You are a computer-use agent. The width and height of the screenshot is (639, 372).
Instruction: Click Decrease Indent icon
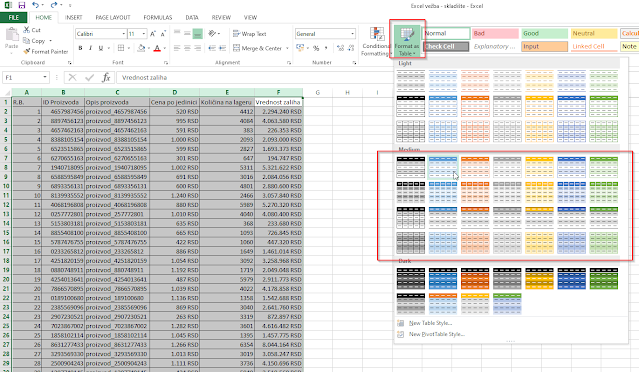click(212, 48)
